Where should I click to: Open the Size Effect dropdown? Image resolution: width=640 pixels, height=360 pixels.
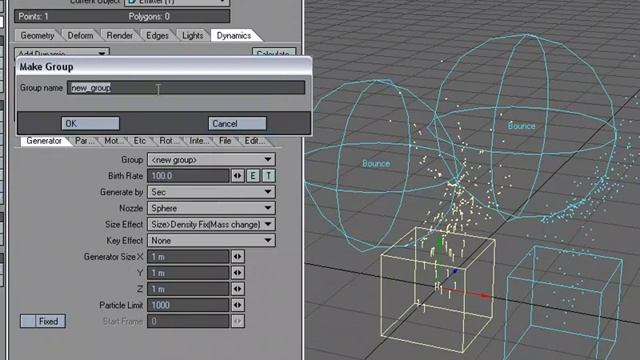point(211,224)
